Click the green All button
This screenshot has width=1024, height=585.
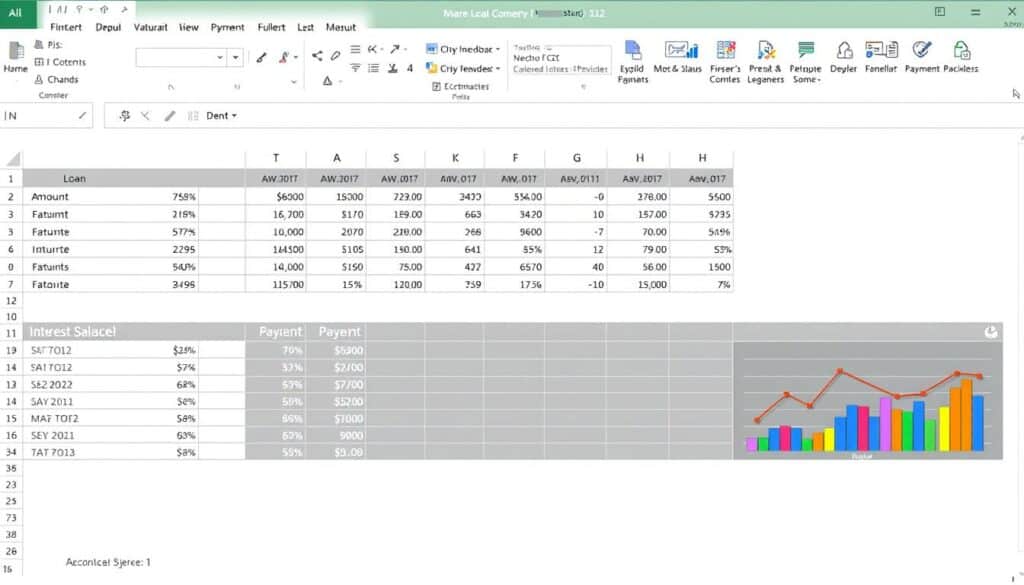(x=18, y=14)
